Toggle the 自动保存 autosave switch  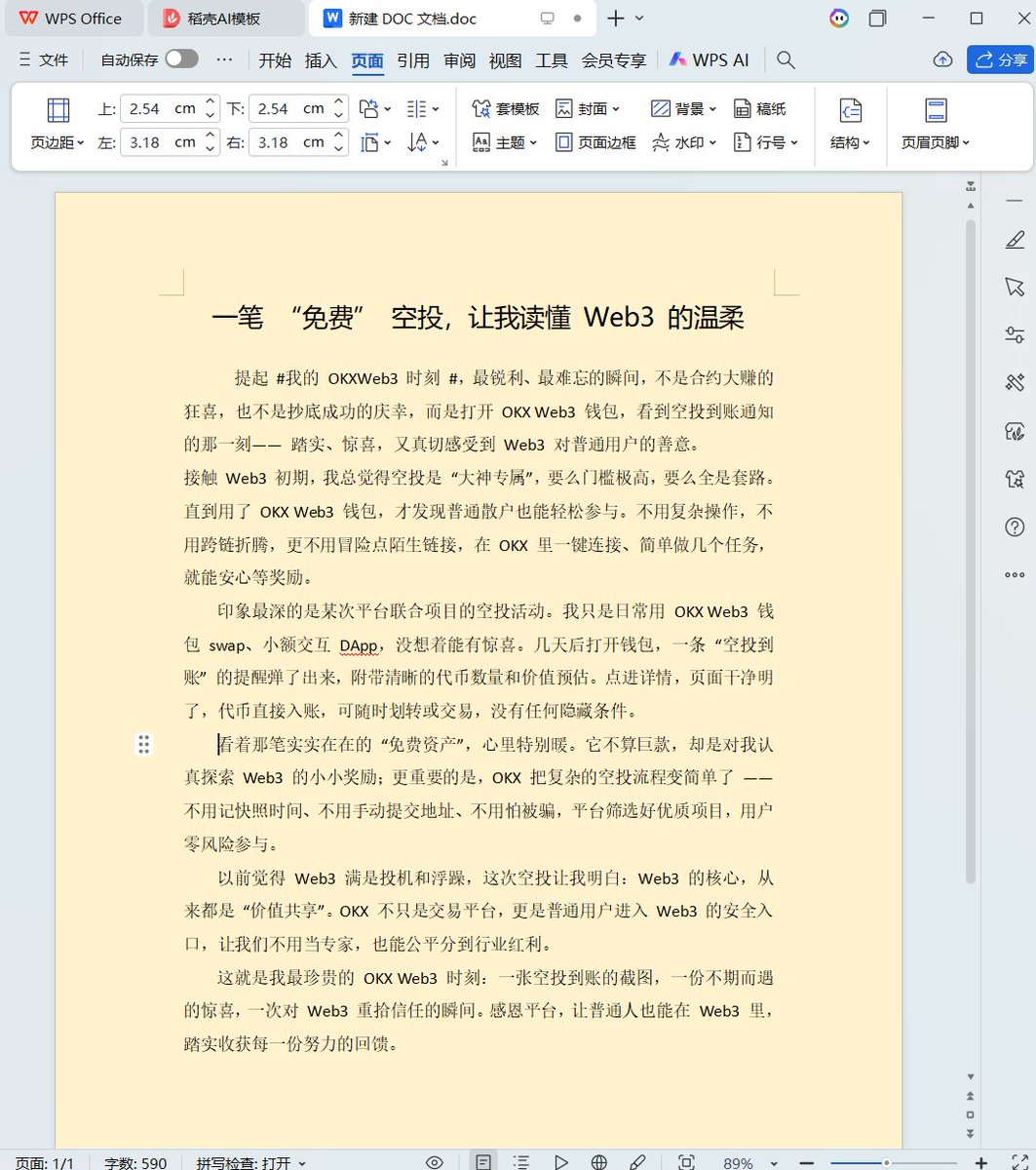[181, 58]
